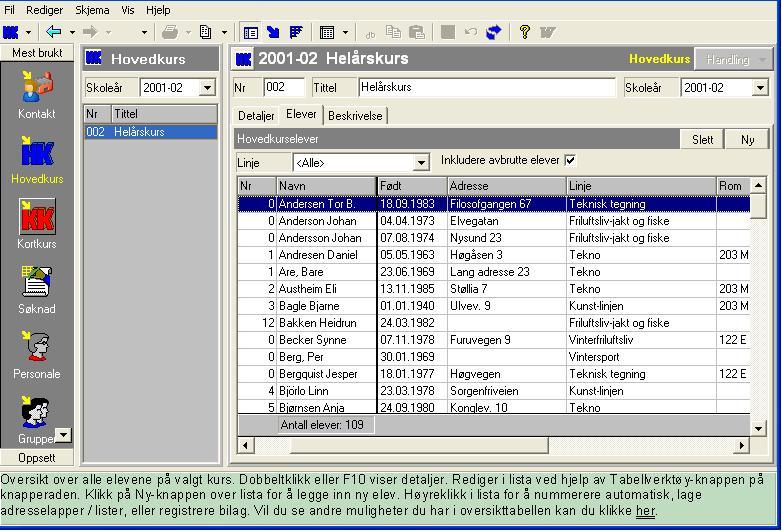The height and width of the screenshot is (531, 782).
Task: Click the grey square save icon
Action: tap(447, 32)
